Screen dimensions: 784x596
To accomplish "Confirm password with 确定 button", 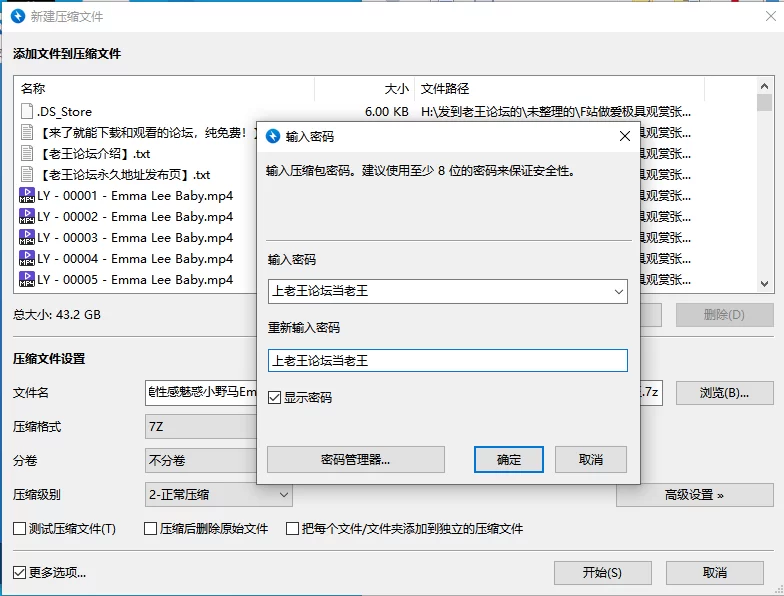I will pyautogui.click(x=508, y=460).
